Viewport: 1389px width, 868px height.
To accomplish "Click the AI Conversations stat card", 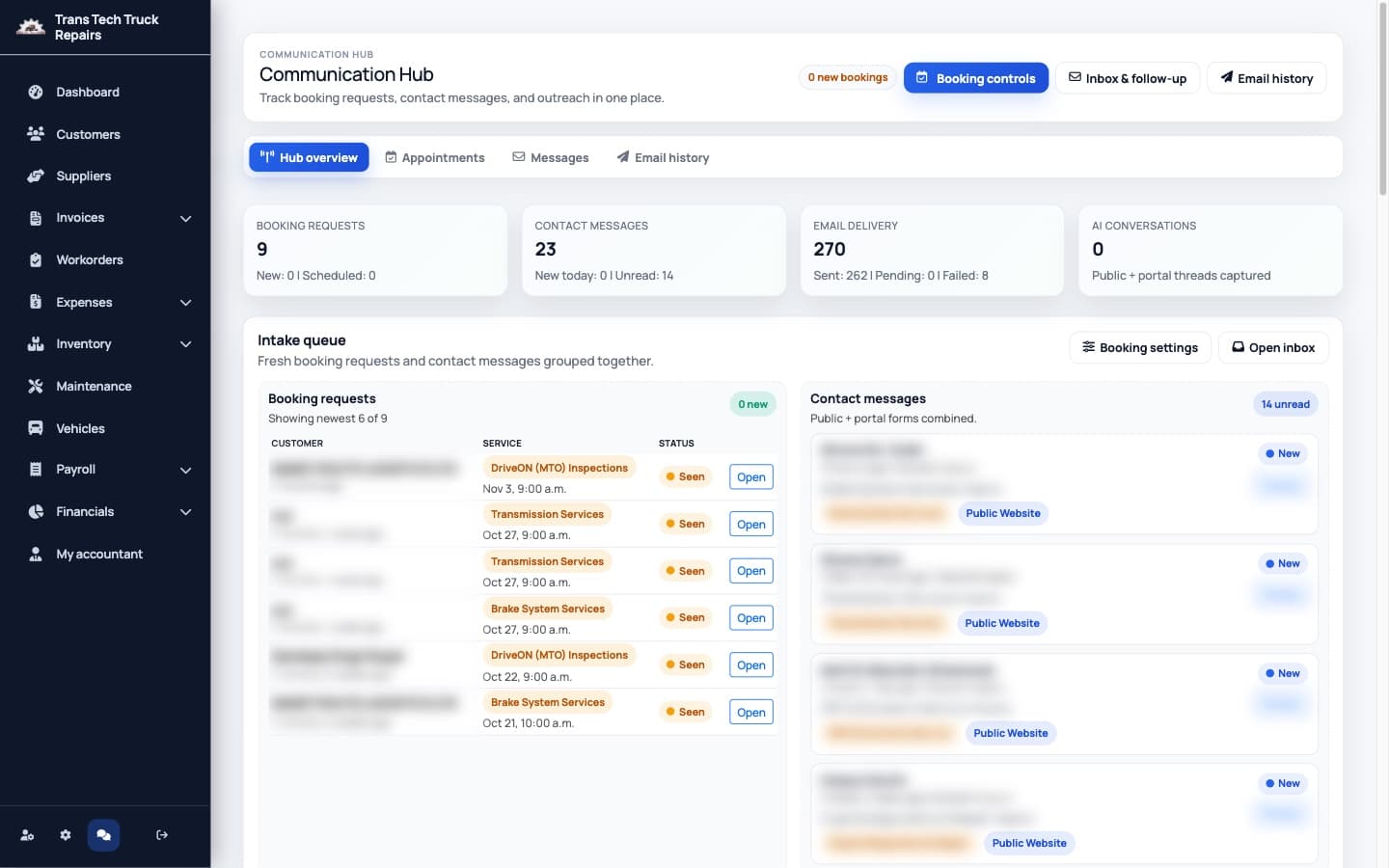I will click(1211, 251).
